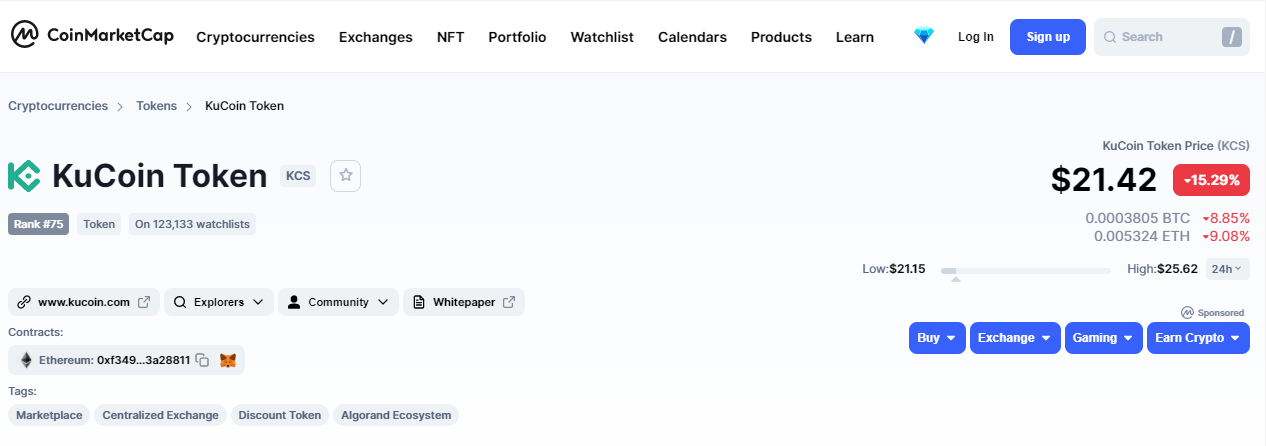The width and height of the screenshot is (1266, 446).
Task: Click the Sign up button
Action: point(1047,37)
